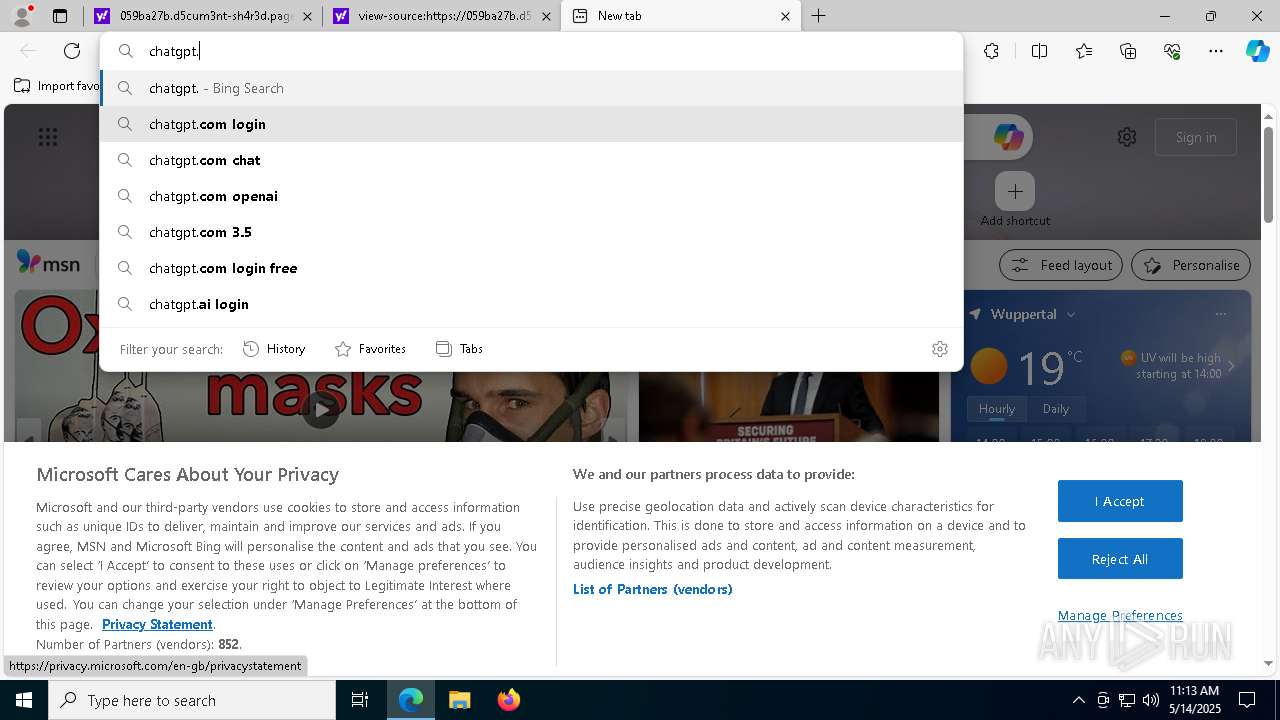This screenshot has height=720, width=1280.
Task: Open Split screen icon
Action: [x=1039, y=51]
